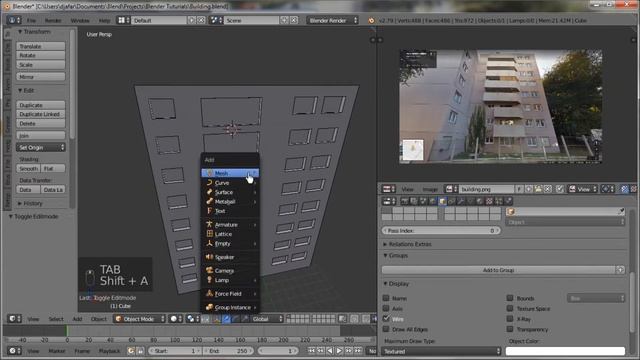The width and height of the screenshot is (640, 360).
Task: Open the Render Layers properties tab icon
Action: [414, 201]
